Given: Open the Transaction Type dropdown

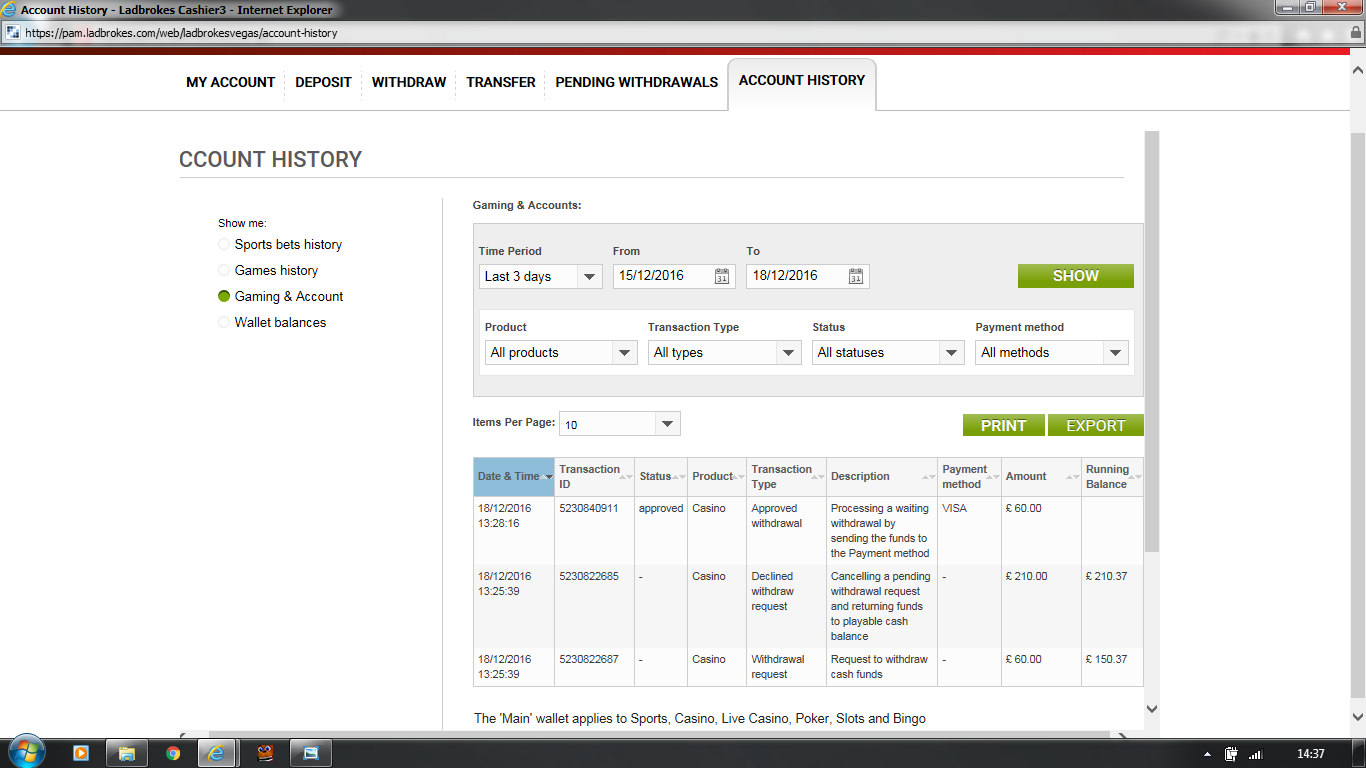Looking at the screenshot, I should (725, 352).
